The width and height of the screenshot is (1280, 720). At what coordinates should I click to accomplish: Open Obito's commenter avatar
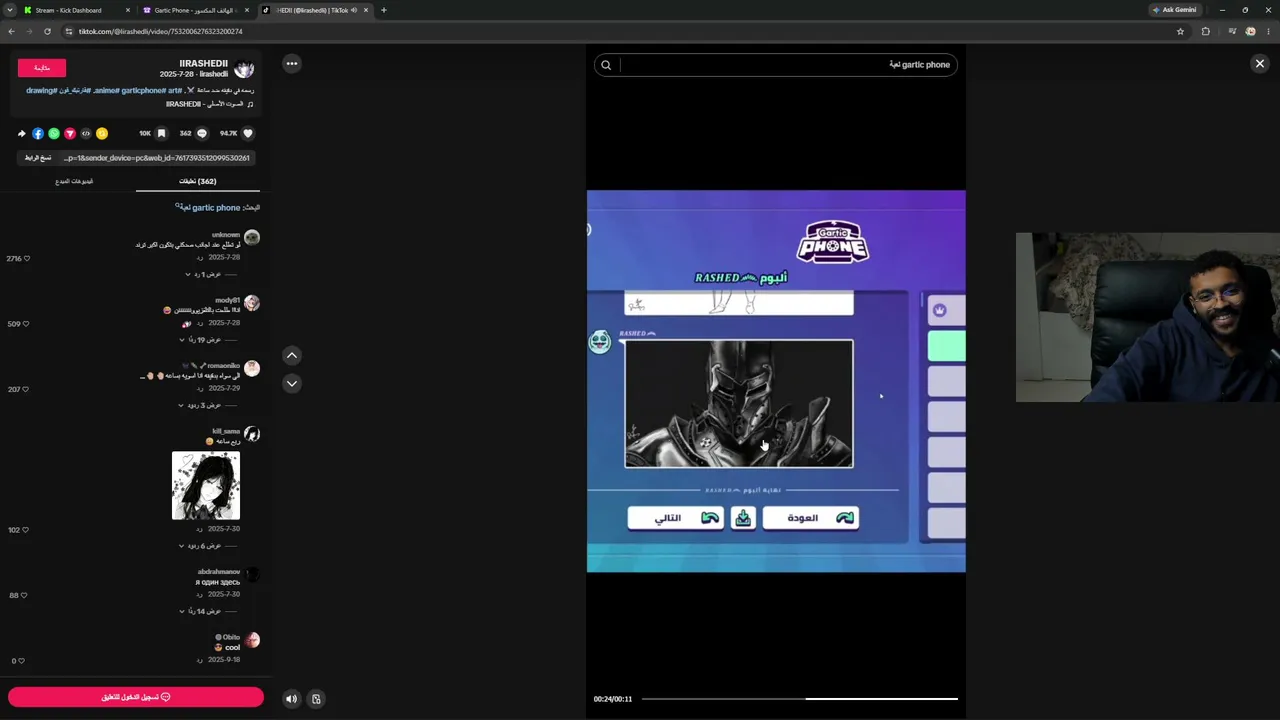(252, 640)
